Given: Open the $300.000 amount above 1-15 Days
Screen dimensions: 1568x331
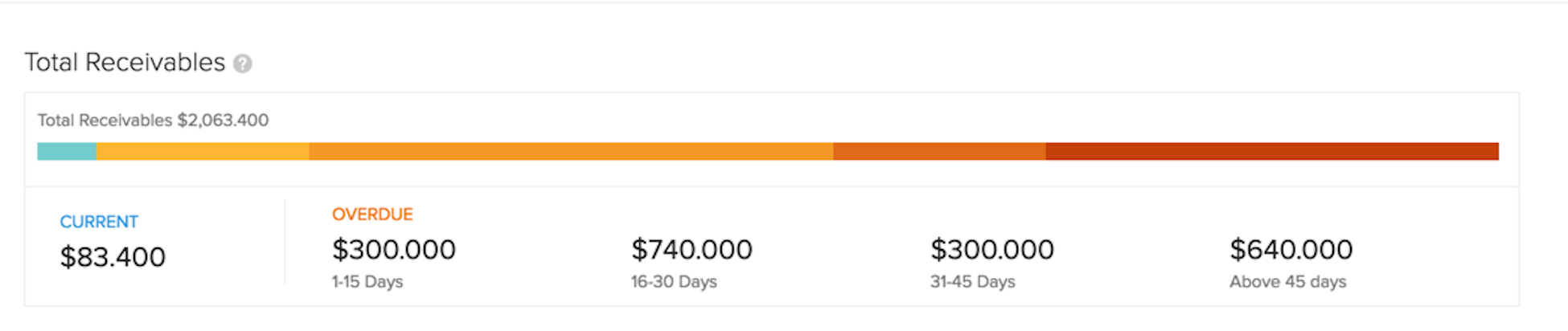Looking at the screenshot, I should [x=394, y=250].
